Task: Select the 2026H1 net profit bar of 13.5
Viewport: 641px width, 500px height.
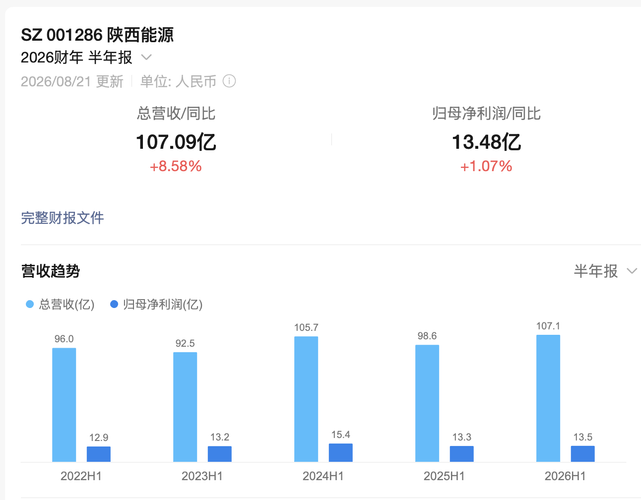Action: 583,454
